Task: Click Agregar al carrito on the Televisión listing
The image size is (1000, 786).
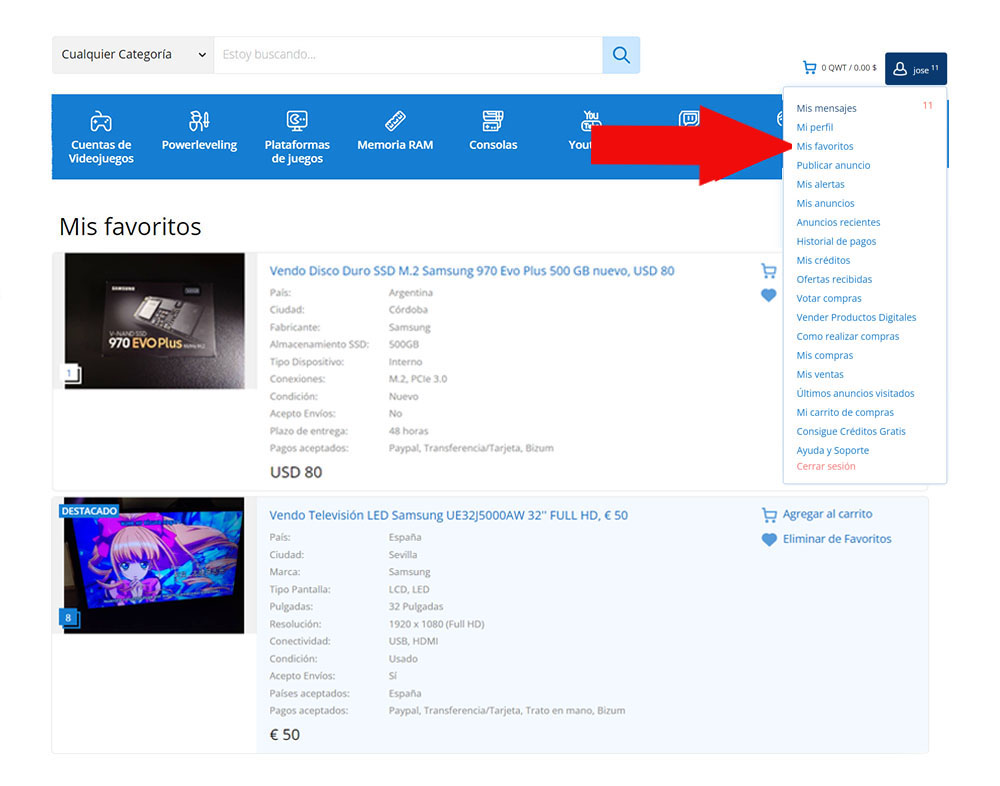Action: [x=816, y=514]
